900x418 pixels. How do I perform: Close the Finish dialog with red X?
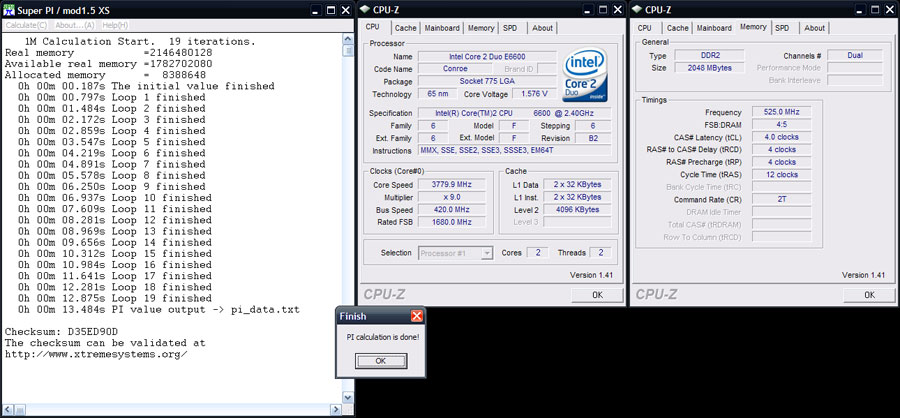417,316
